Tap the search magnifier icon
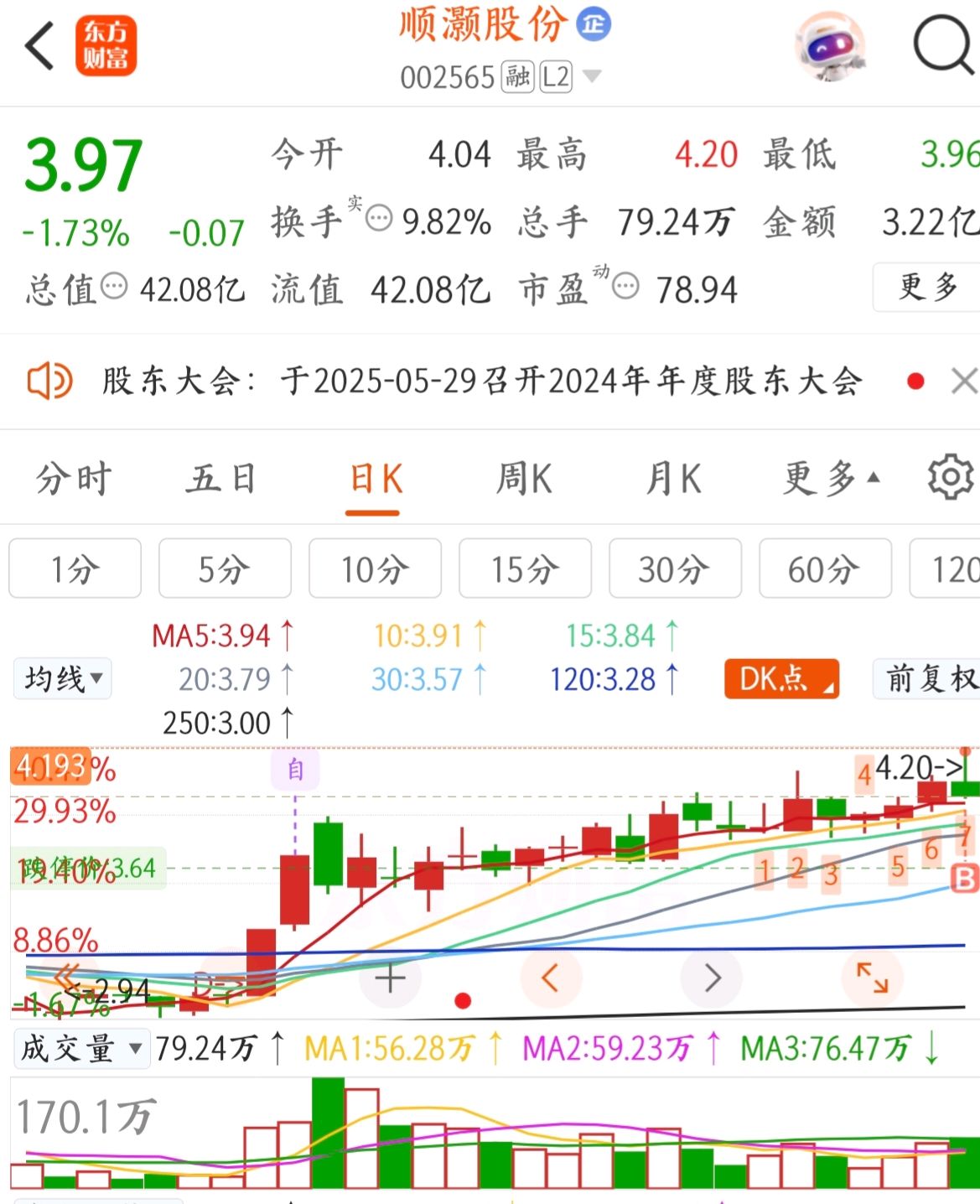Screen dimensions: 980x1204 [943, 44]
